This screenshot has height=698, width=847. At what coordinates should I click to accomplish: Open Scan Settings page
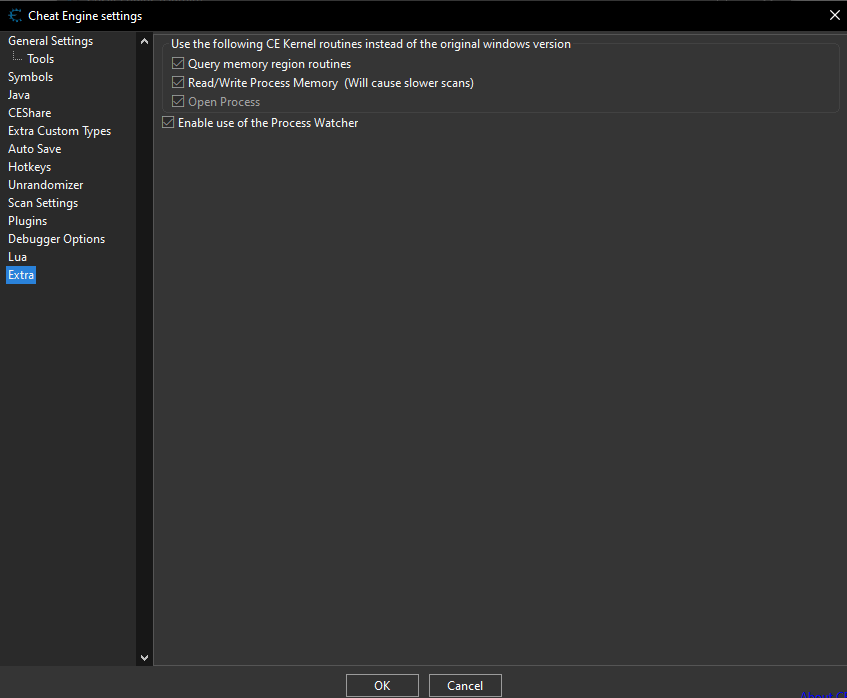[x=43, y=203]
